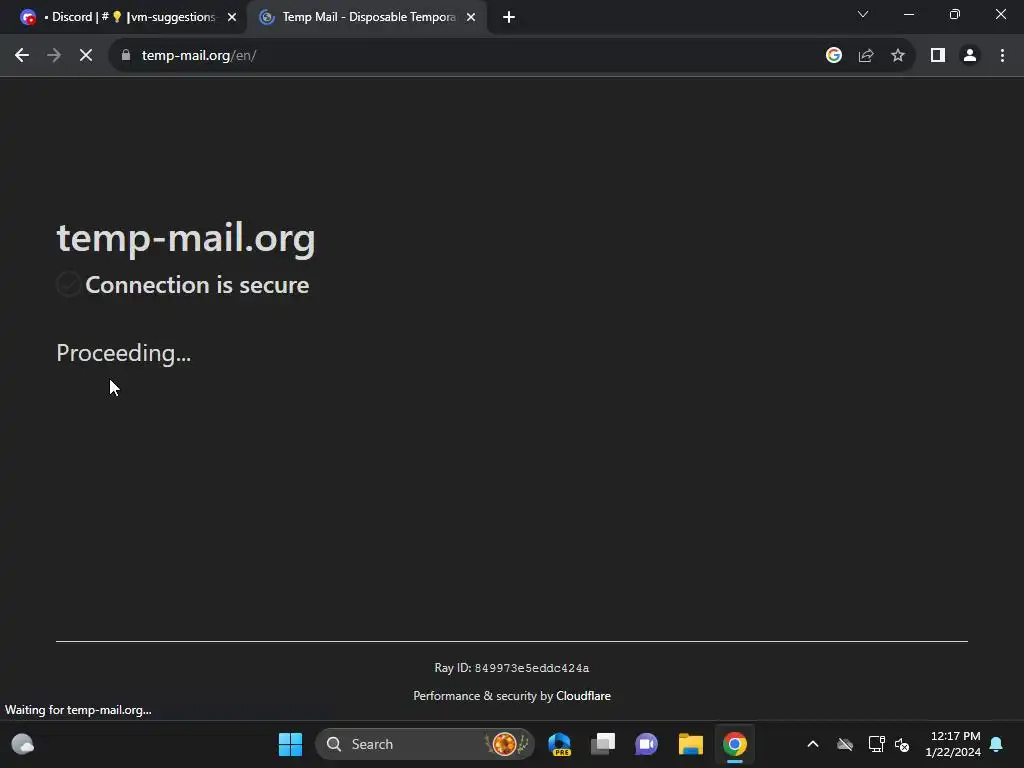Screen dimensions: 1024x768
Task: Launch Microsoft Edge PRE from the taskbar
Action: [x=560, y=744]
